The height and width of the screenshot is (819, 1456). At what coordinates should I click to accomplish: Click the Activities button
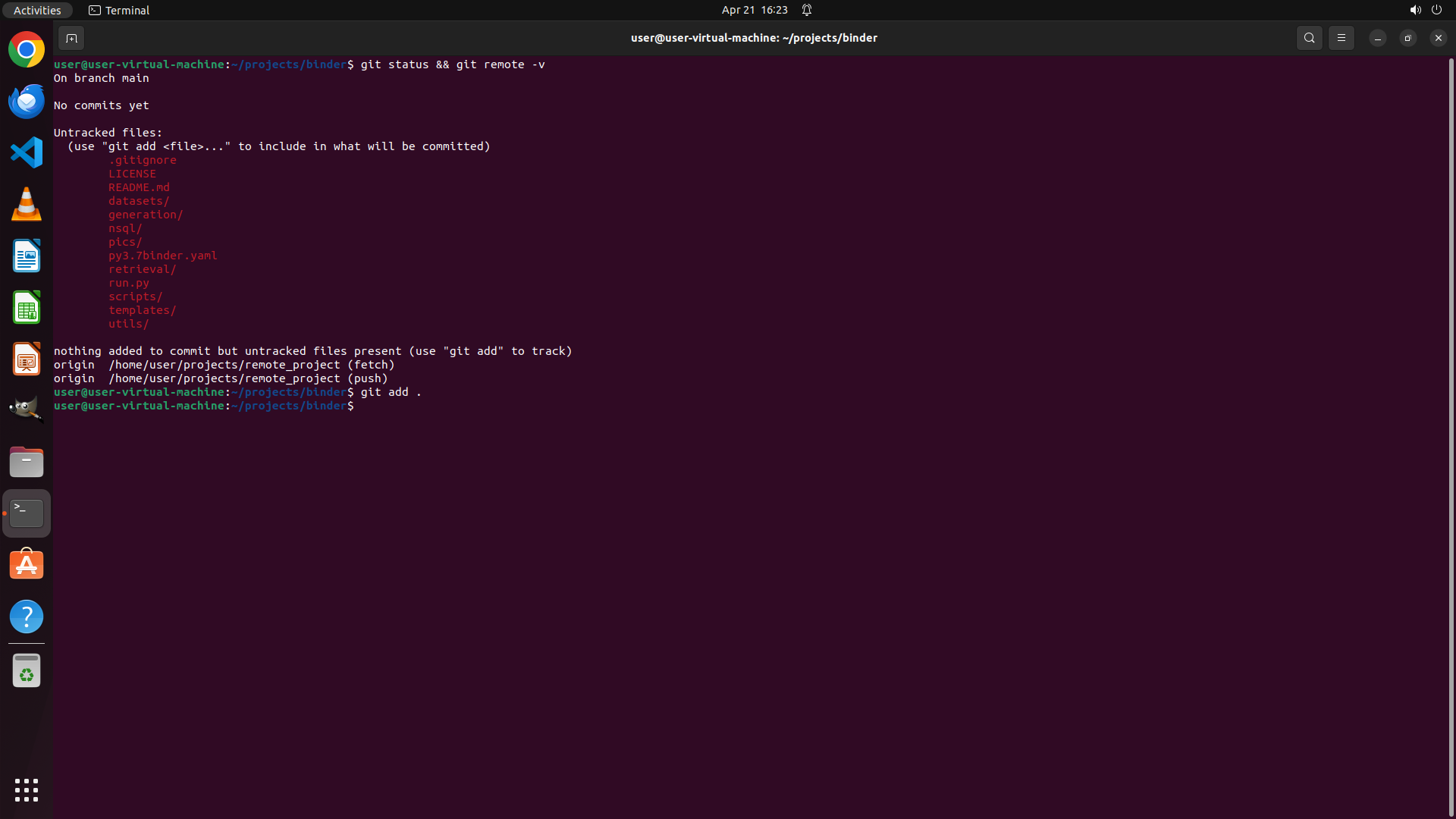point(37,10)
